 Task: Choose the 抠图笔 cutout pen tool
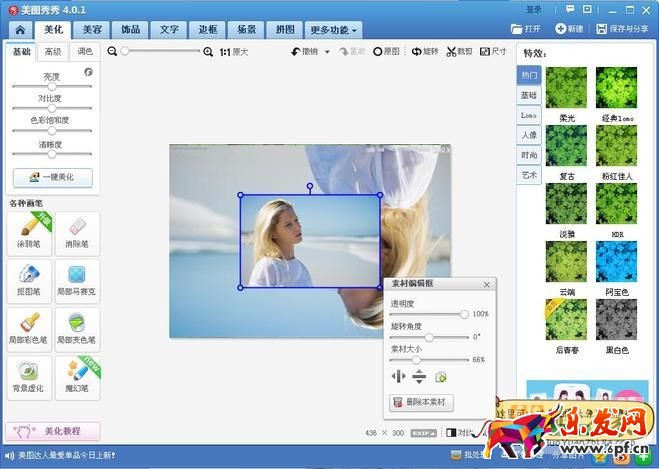point(28,280)
